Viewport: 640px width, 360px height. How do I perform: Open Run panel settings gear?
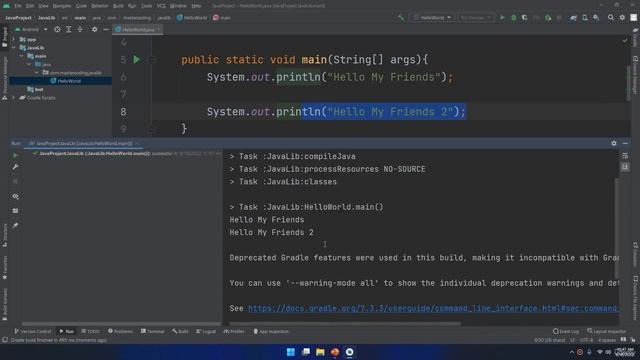click(x=614, y=143)
